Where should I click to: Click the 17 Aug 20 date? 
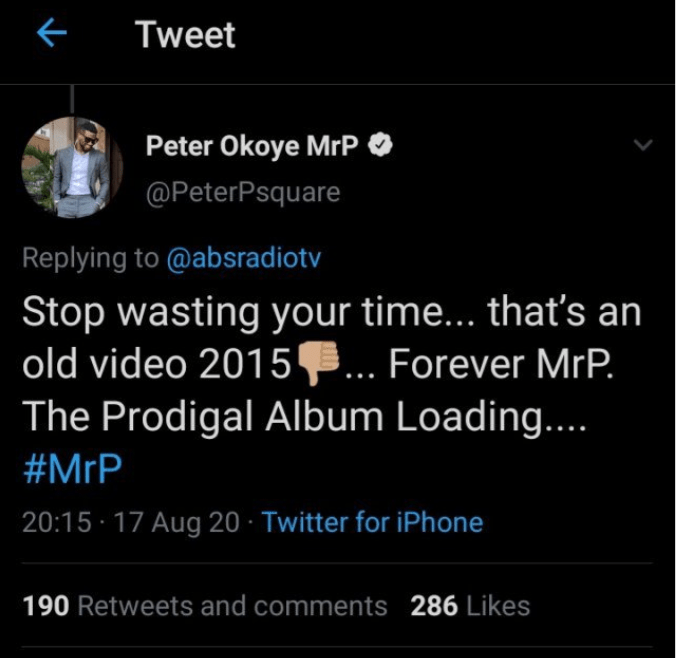[172, 522]
